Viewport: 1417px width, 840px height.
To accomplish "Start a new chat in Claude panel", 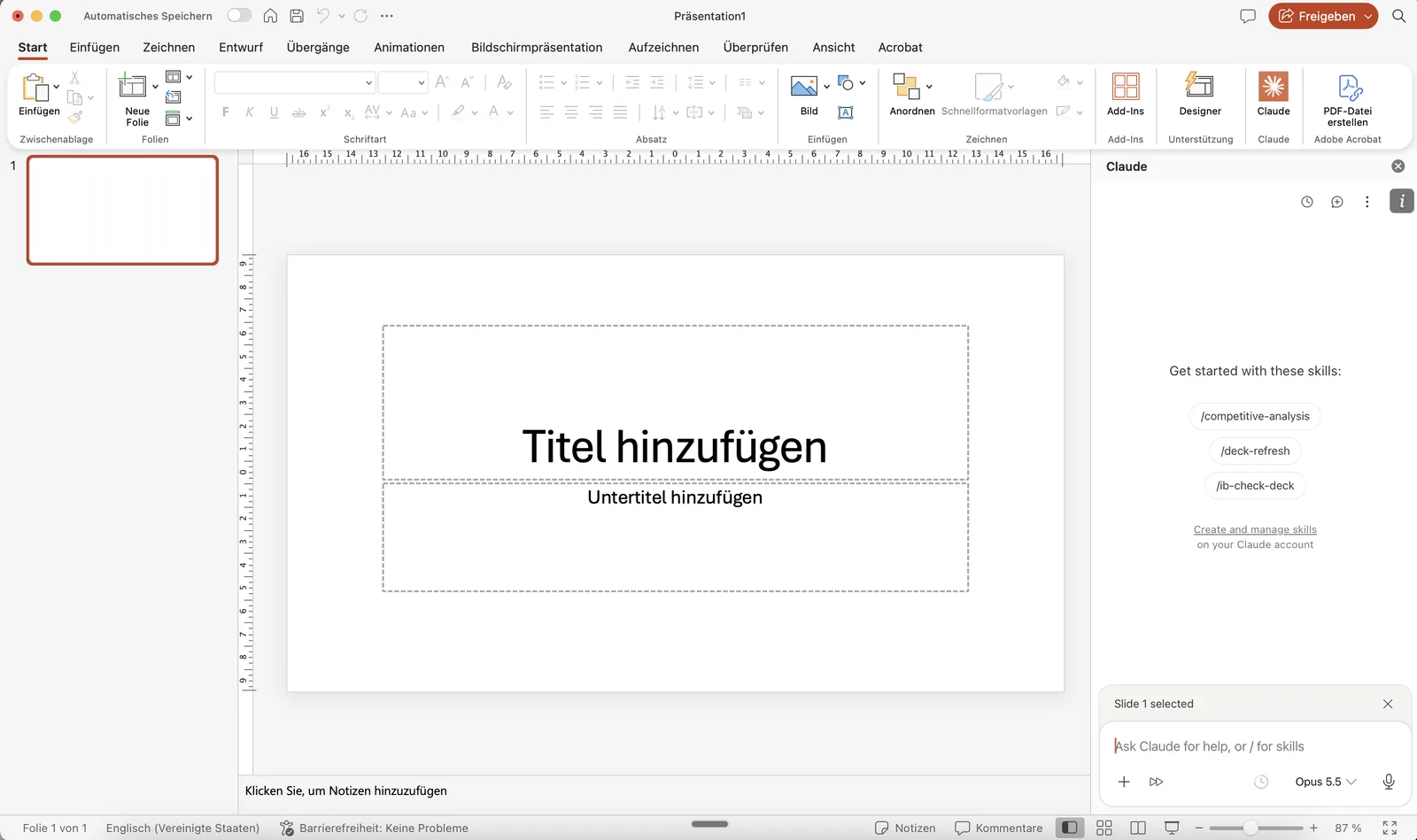I will tap(1337, 202).
